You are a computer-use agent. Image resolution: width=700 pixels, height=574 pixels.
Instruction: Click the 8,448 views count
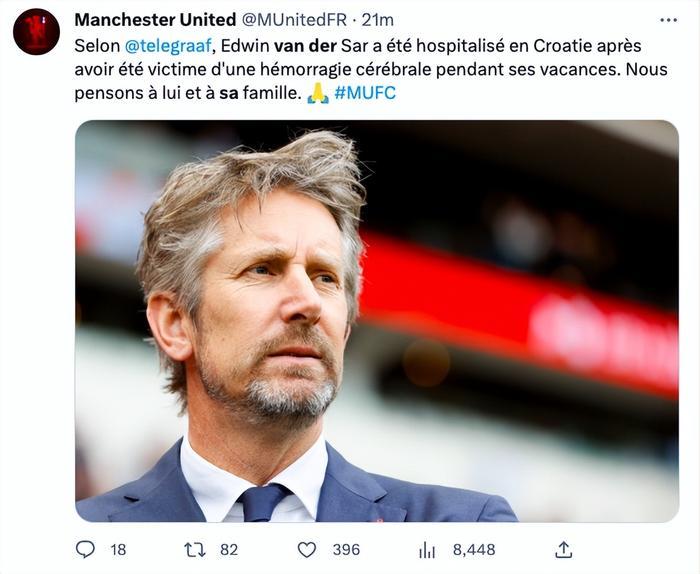(474, 550)
